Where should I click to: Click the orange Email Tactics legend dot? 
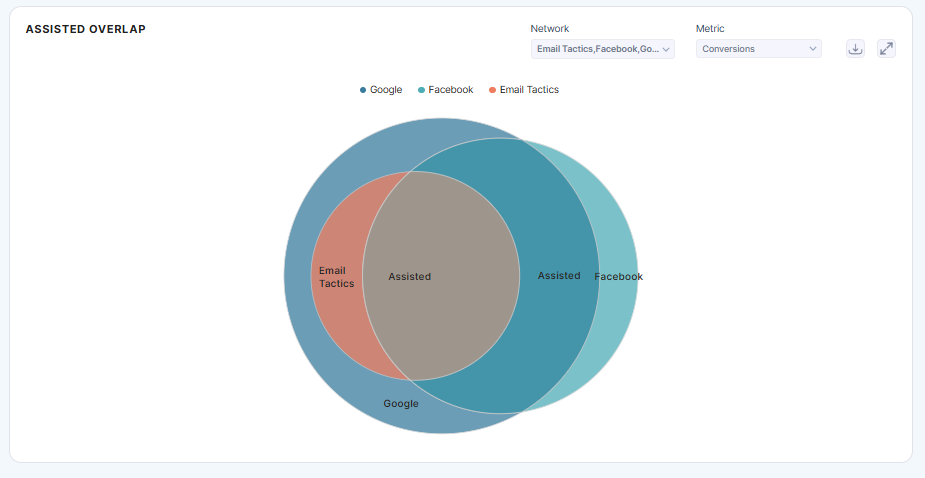(x=492, y=91)
